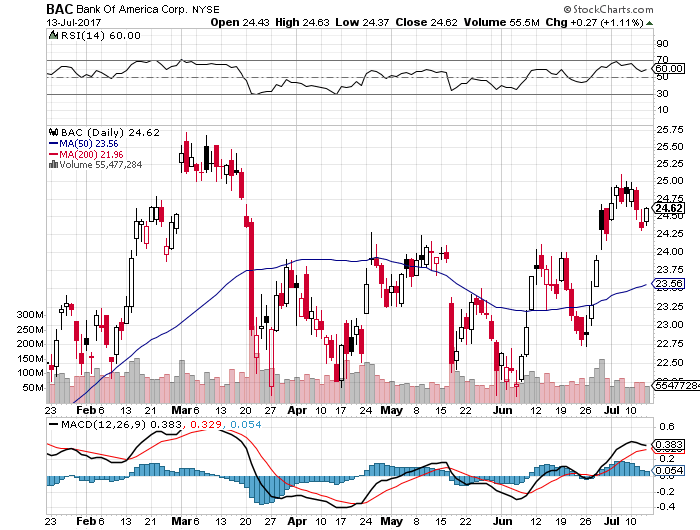
Task: Click the 150M volume scale label
Action: (30, 359)
